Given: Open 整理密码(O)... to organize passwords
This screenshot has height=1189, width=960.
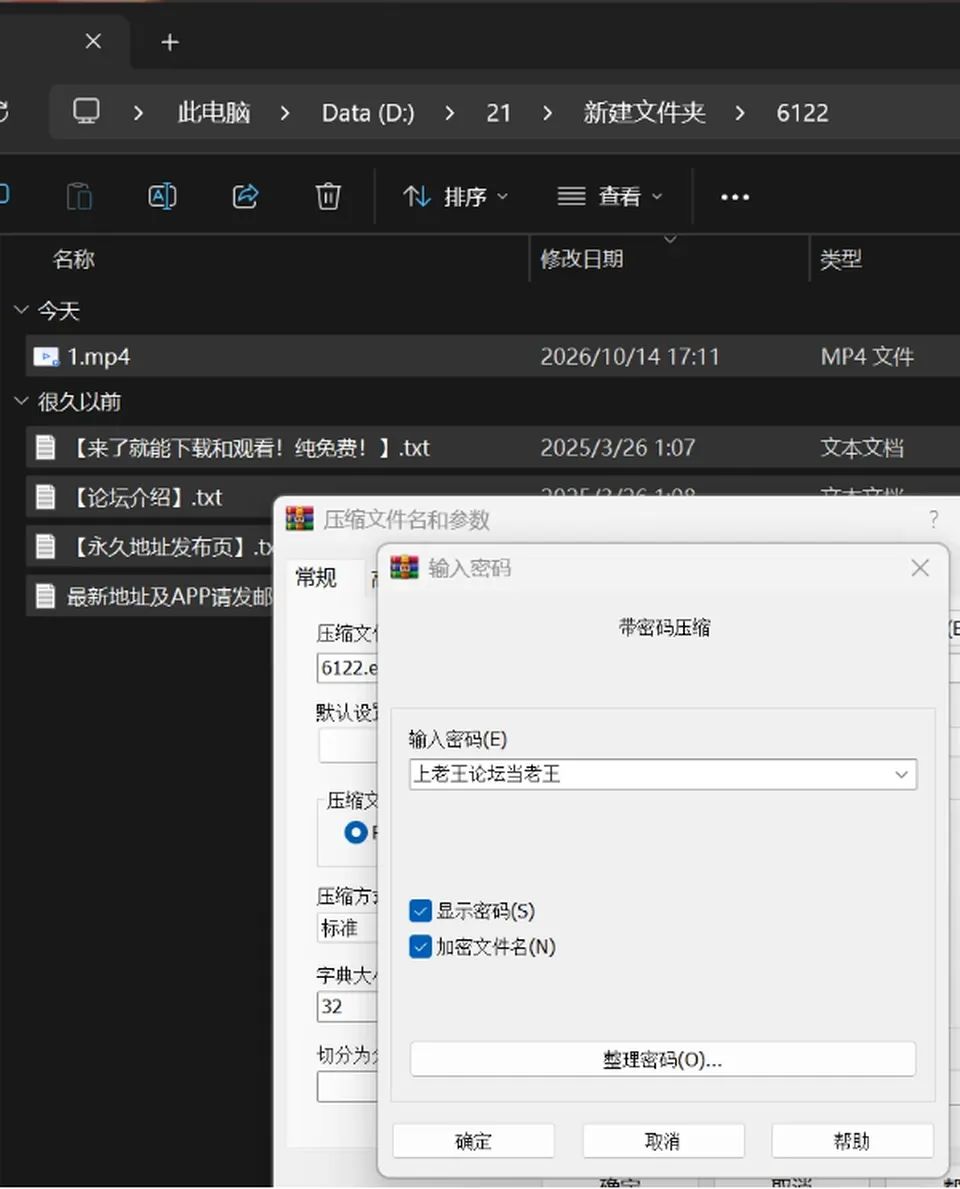Looking at the screenshot, I should pos(663,1059).
